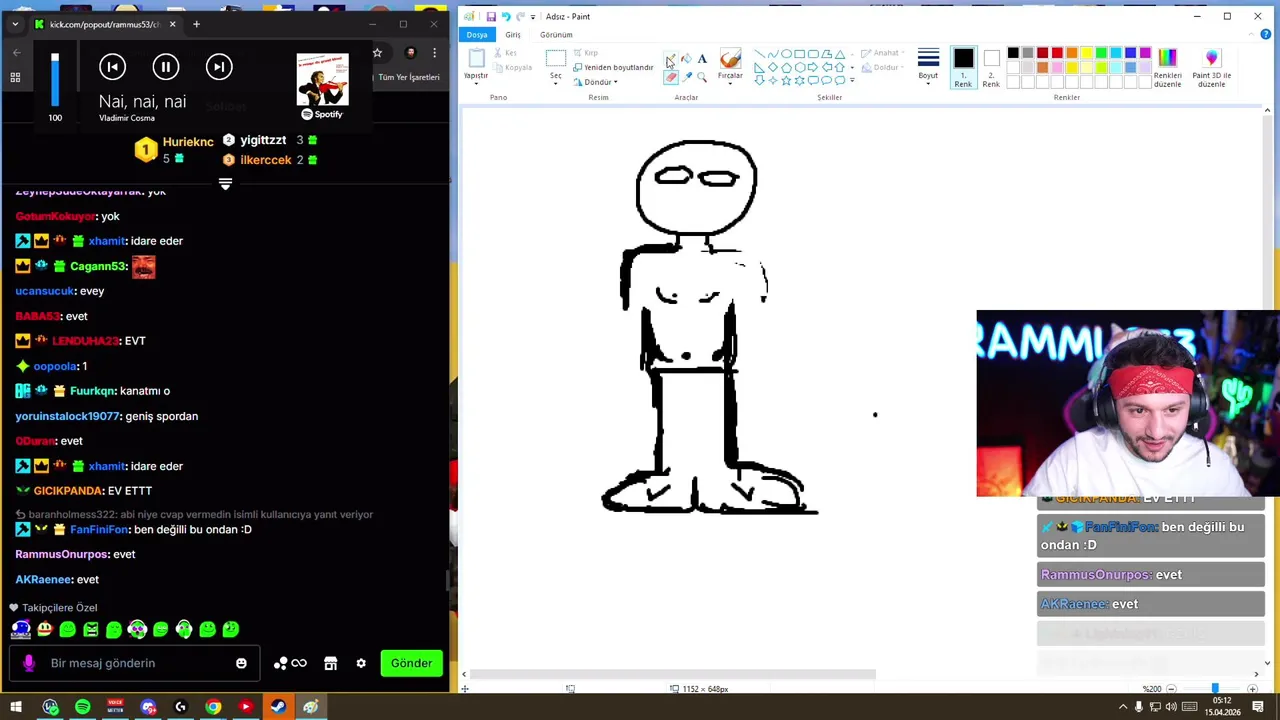Open Paint help question mark icon
This screenshot has height=720, width=1280.
(x=1268, y=35)
